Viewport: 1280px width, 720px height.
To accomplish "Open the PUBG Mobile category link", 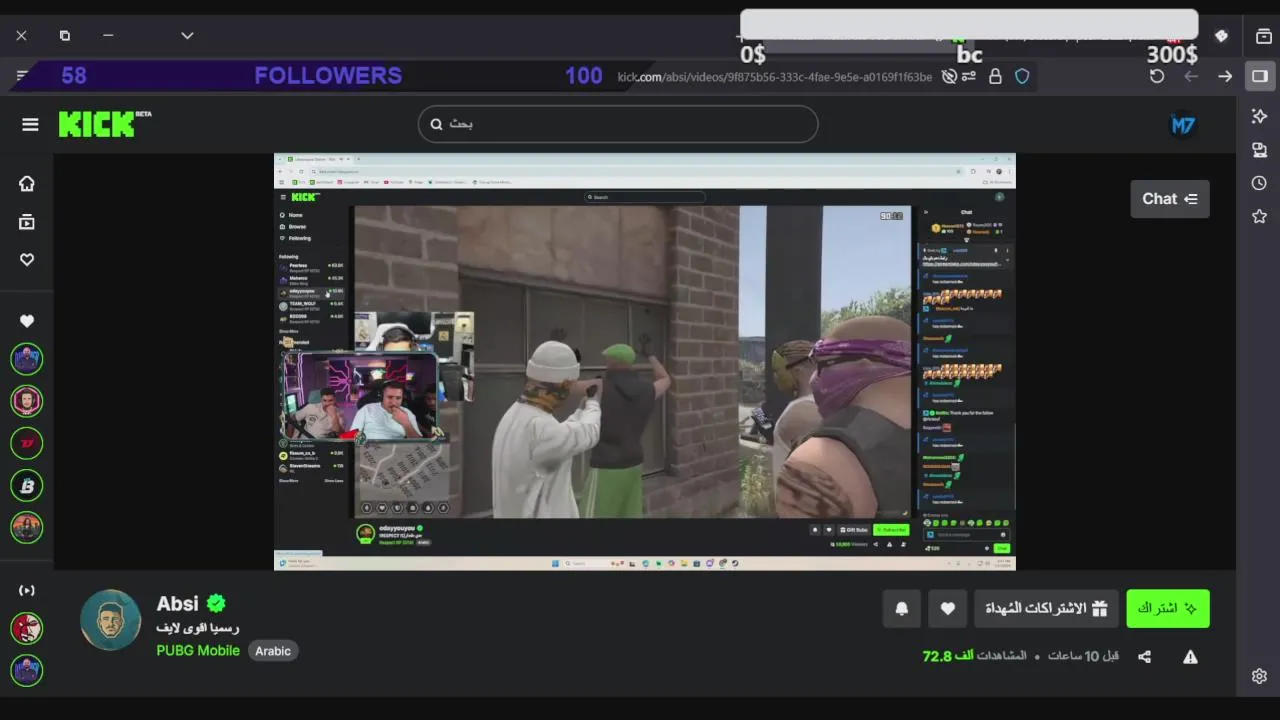I will coord(198,650).
